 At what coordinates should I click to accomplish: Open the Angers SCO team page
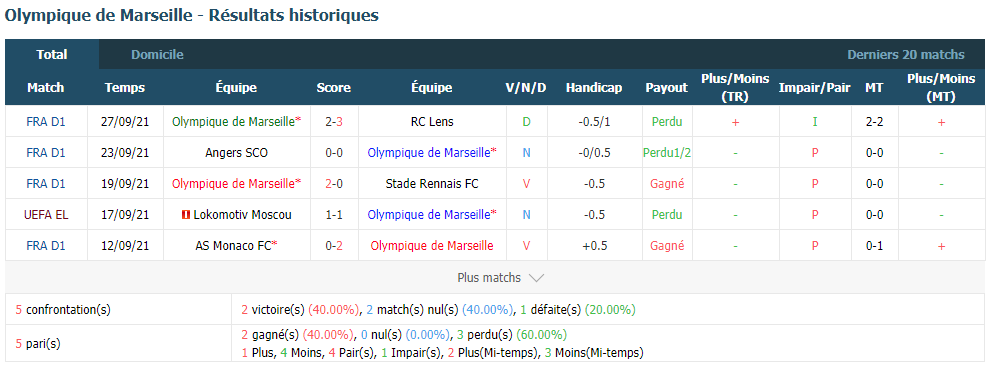coord(236,153)
